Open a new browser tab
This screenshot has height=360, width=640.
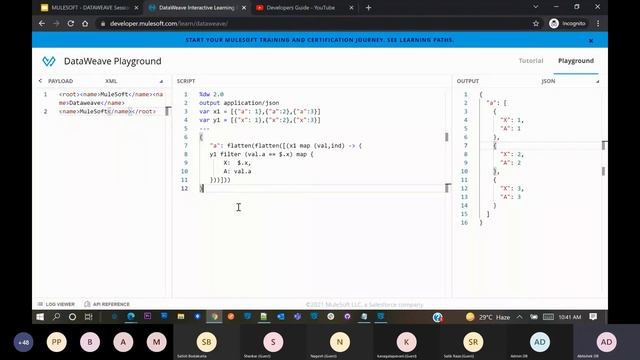368,8
